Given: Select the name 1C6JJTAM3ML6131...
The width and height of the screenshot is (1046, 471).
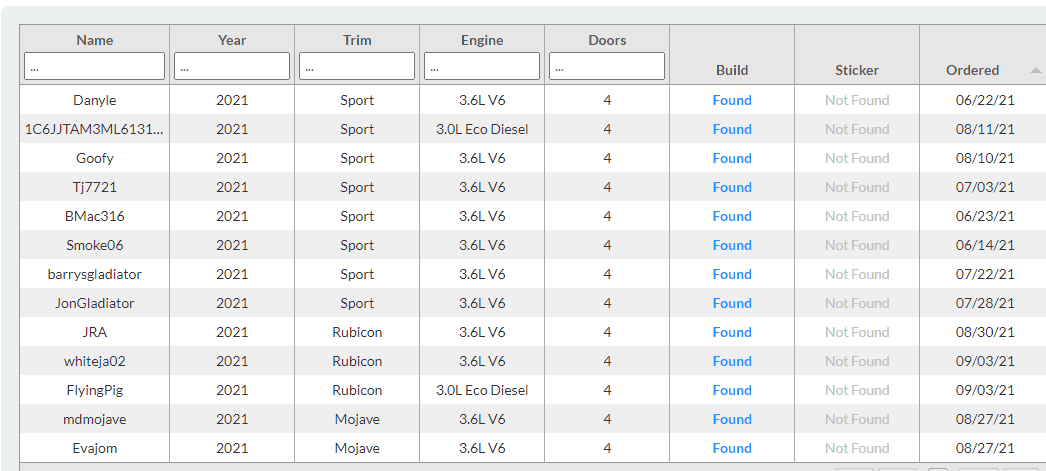Looking at the screenshot, I should click(95, 129).
